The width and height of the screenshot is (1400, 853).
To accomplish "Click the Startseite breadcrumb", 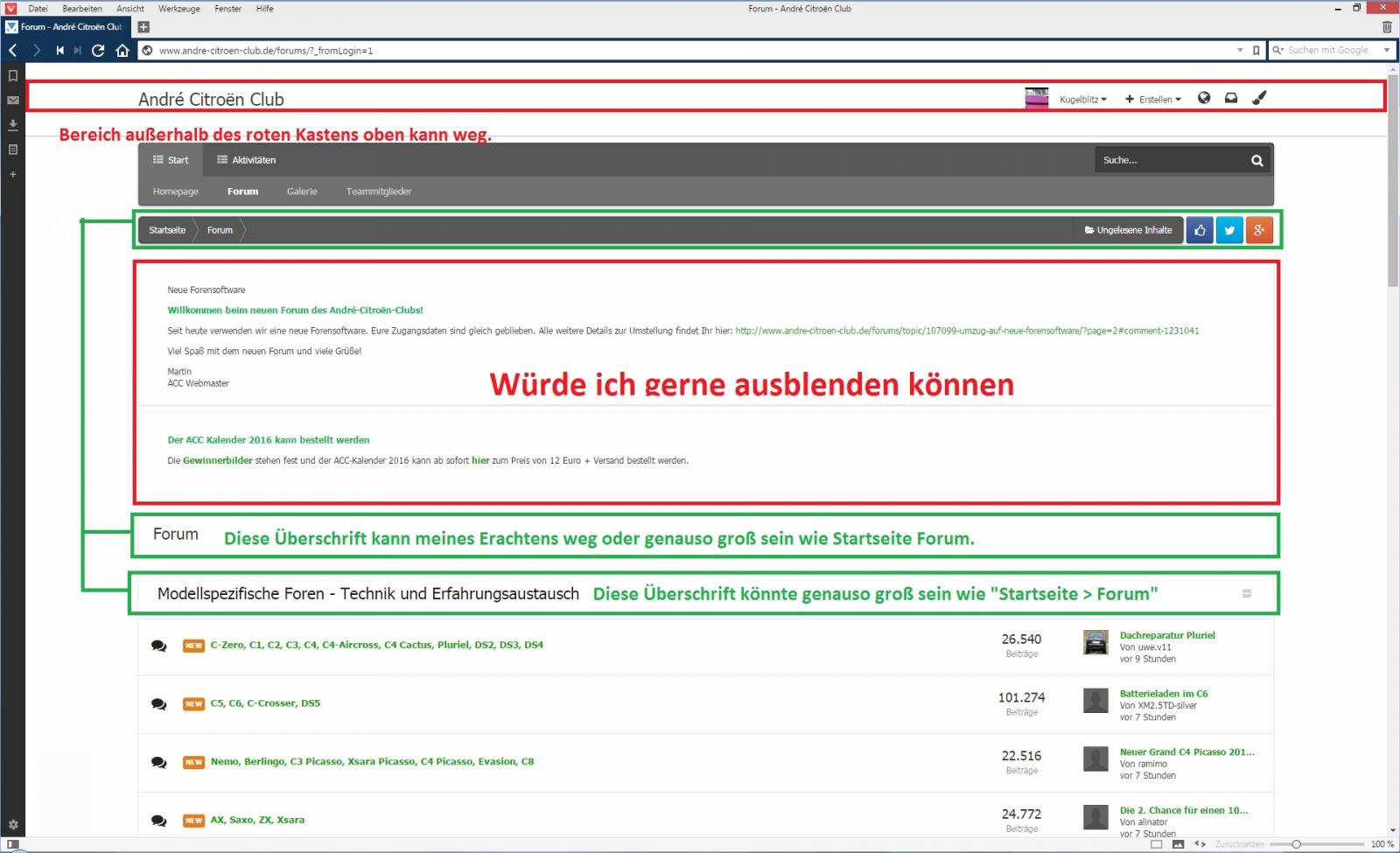I will [x=167, y=230].
